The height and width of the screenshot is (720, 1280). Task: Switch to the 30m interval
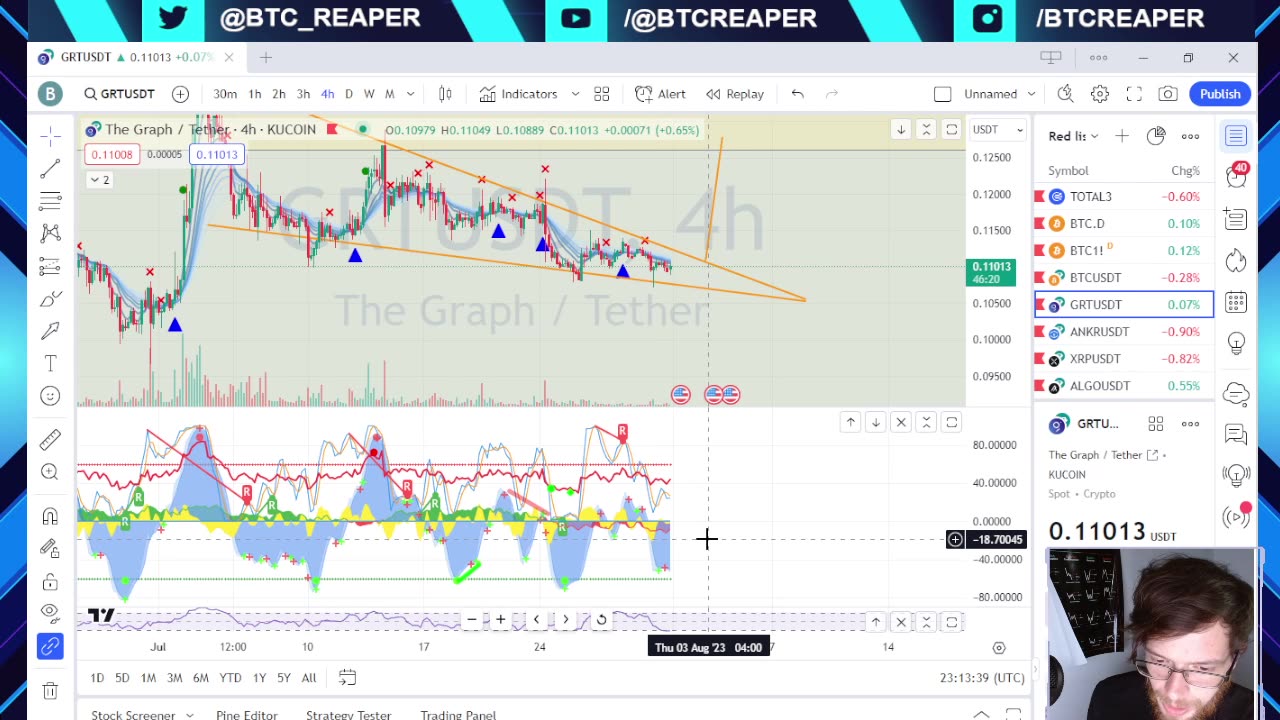225,94
